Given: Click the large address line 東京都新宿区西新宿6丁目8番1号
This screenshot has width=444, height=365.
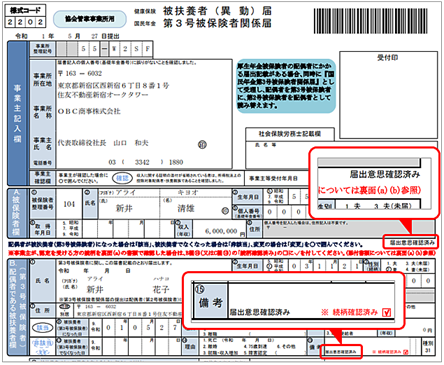Looking at the screenshot, I should pos(114,86).
